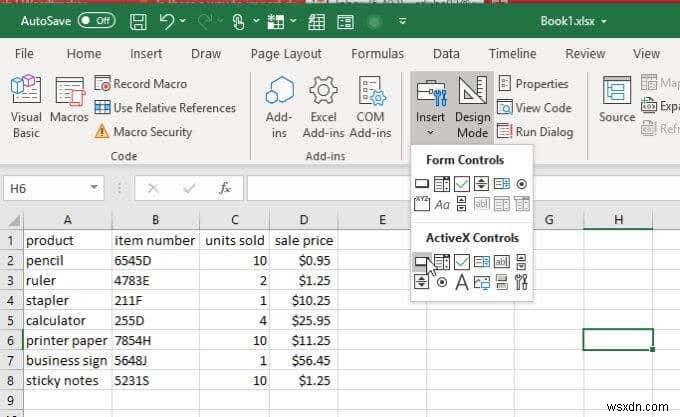The height and width of the screenshot is (417, 680).
Task: Open COM Add-ins
Action: click(x=370, y=107)
